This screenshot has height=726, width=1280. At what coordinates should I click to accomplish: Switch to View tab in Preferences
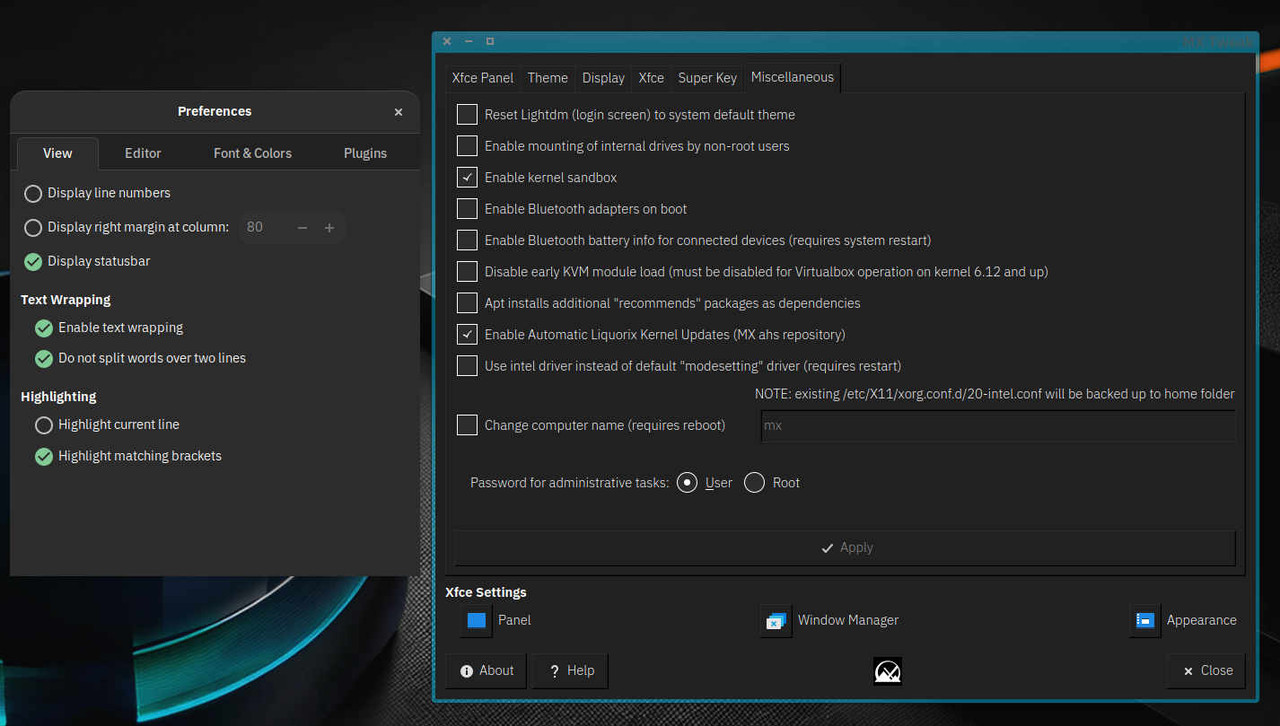click(58, 153)
